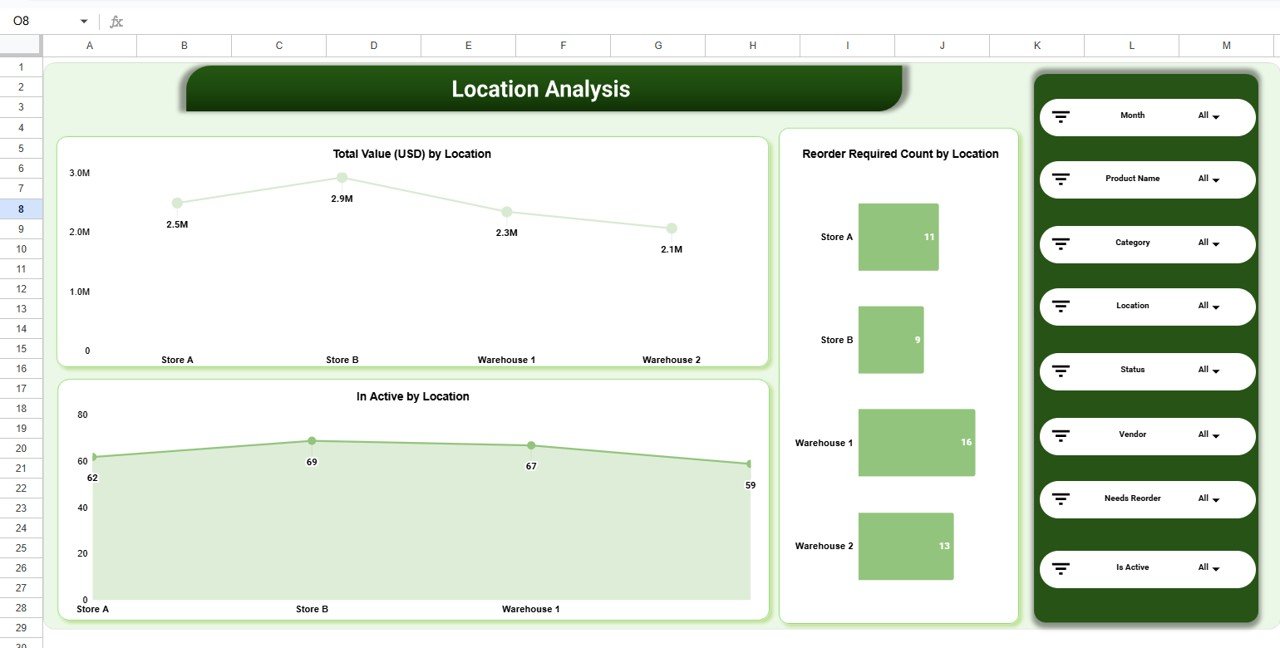This screenshot has width=1280, height=648.
Task: Click the Warehouse 1 bar in the Reorder chart
Action: click(x=916, y=442)
